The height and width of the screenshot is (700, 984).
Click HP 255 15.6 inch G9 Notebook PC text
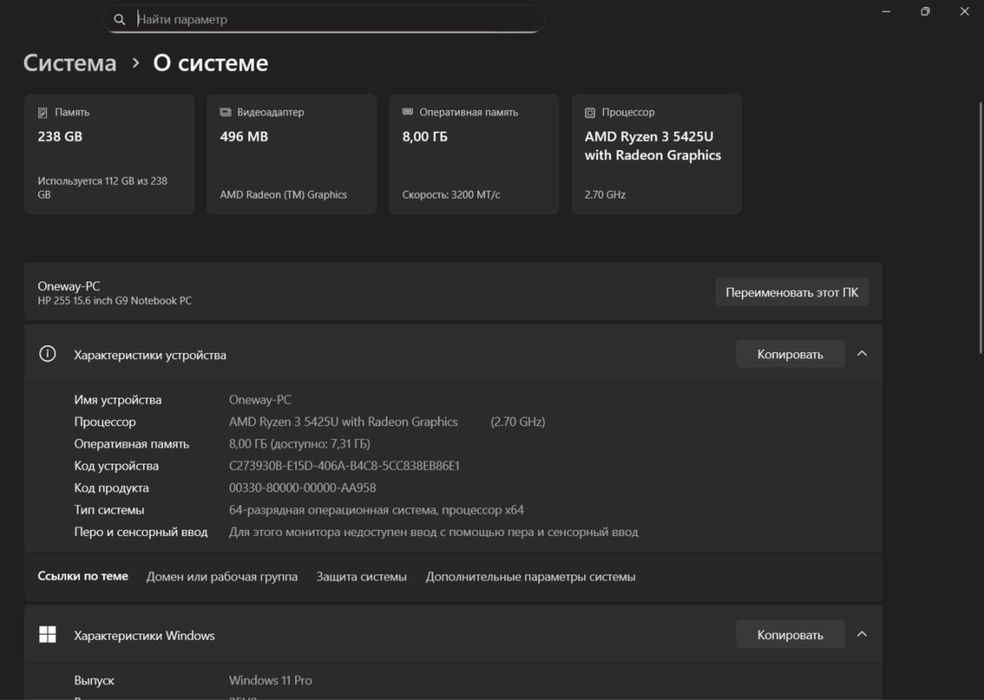click(x=115, y=301)
